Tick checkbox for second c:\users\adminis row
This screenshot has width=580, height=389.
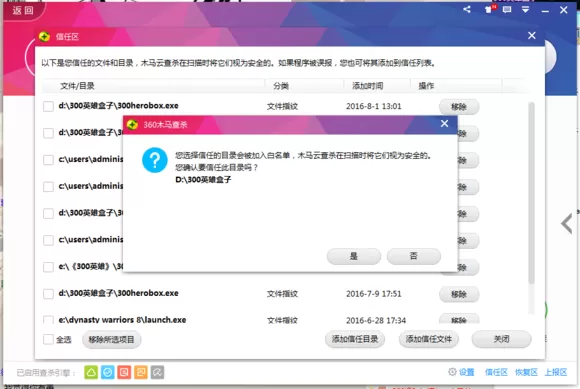coord(48,186)
